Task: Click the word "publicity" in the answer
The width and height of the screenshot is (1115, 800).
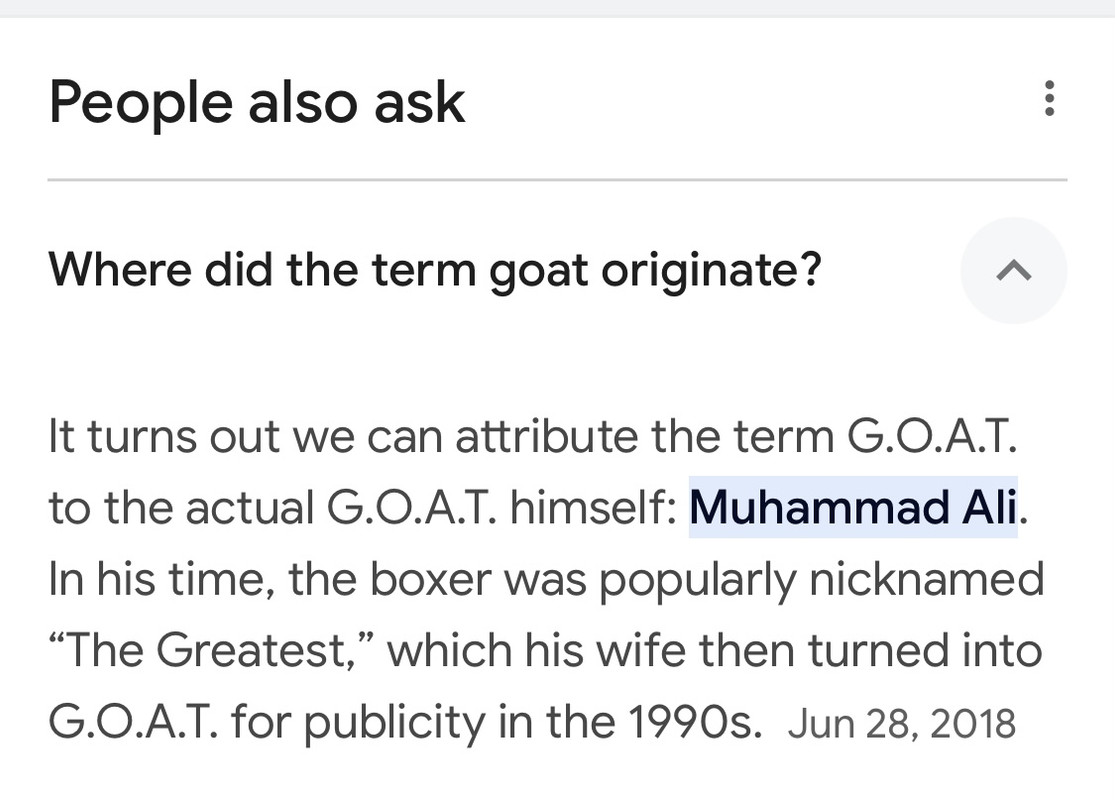Action: click(393, 723)
